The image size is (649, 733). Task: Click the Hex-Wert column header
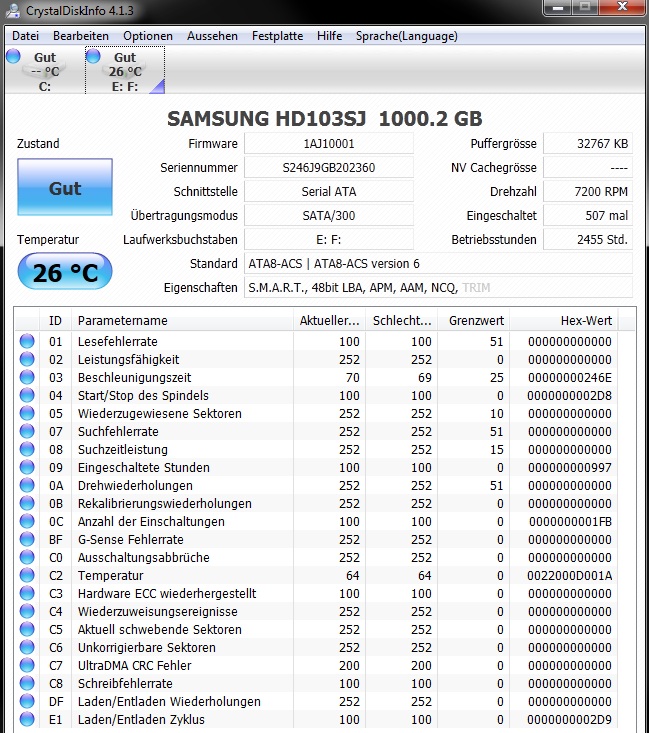[564, 320]
